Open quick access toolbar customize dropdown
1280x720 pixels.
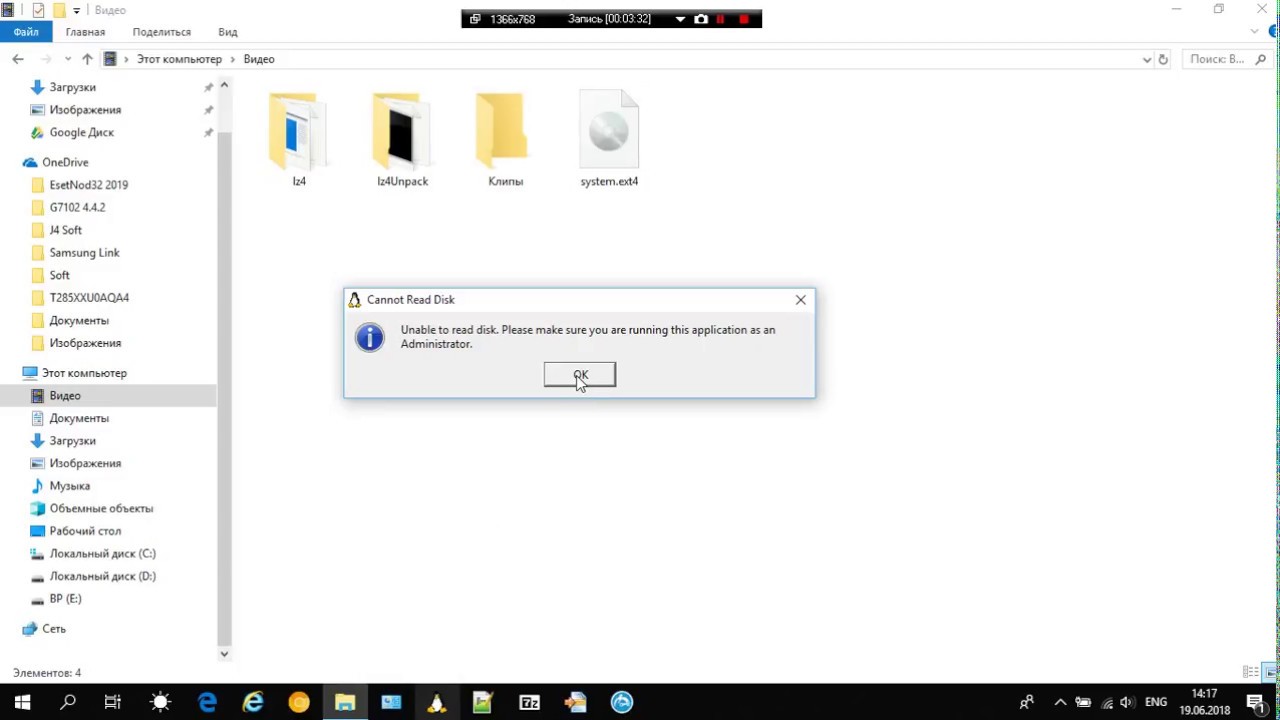tap(76, 11)
